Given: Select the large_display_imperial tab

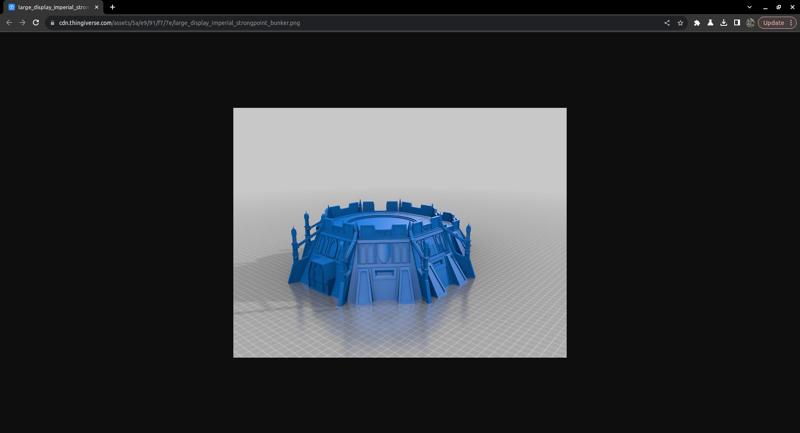Looking at the screenshot, I should click(53, 7).
